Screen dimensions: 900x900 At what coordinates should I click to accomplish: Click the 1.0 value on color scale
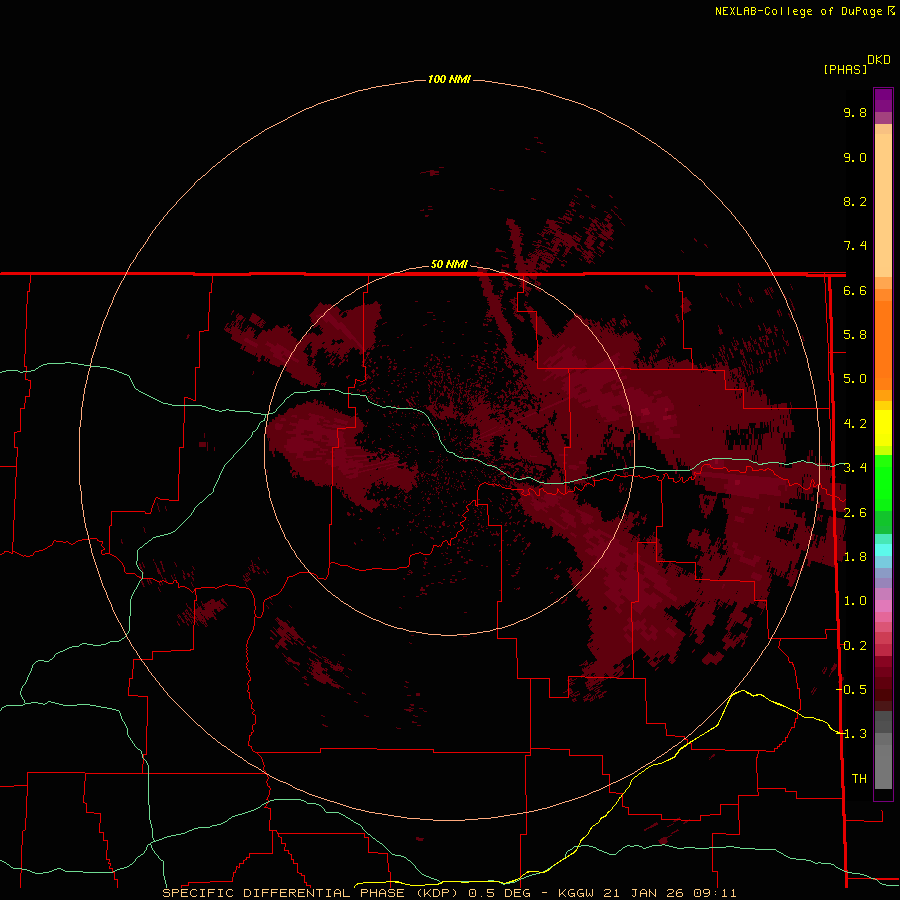[x=855, y=601]
